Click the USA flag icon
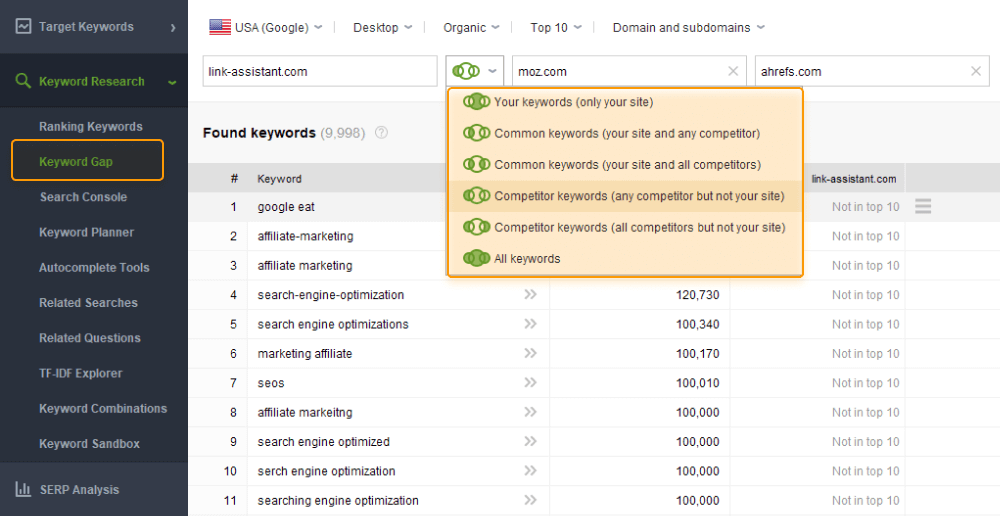1000x516 pixels. [220, 27]
